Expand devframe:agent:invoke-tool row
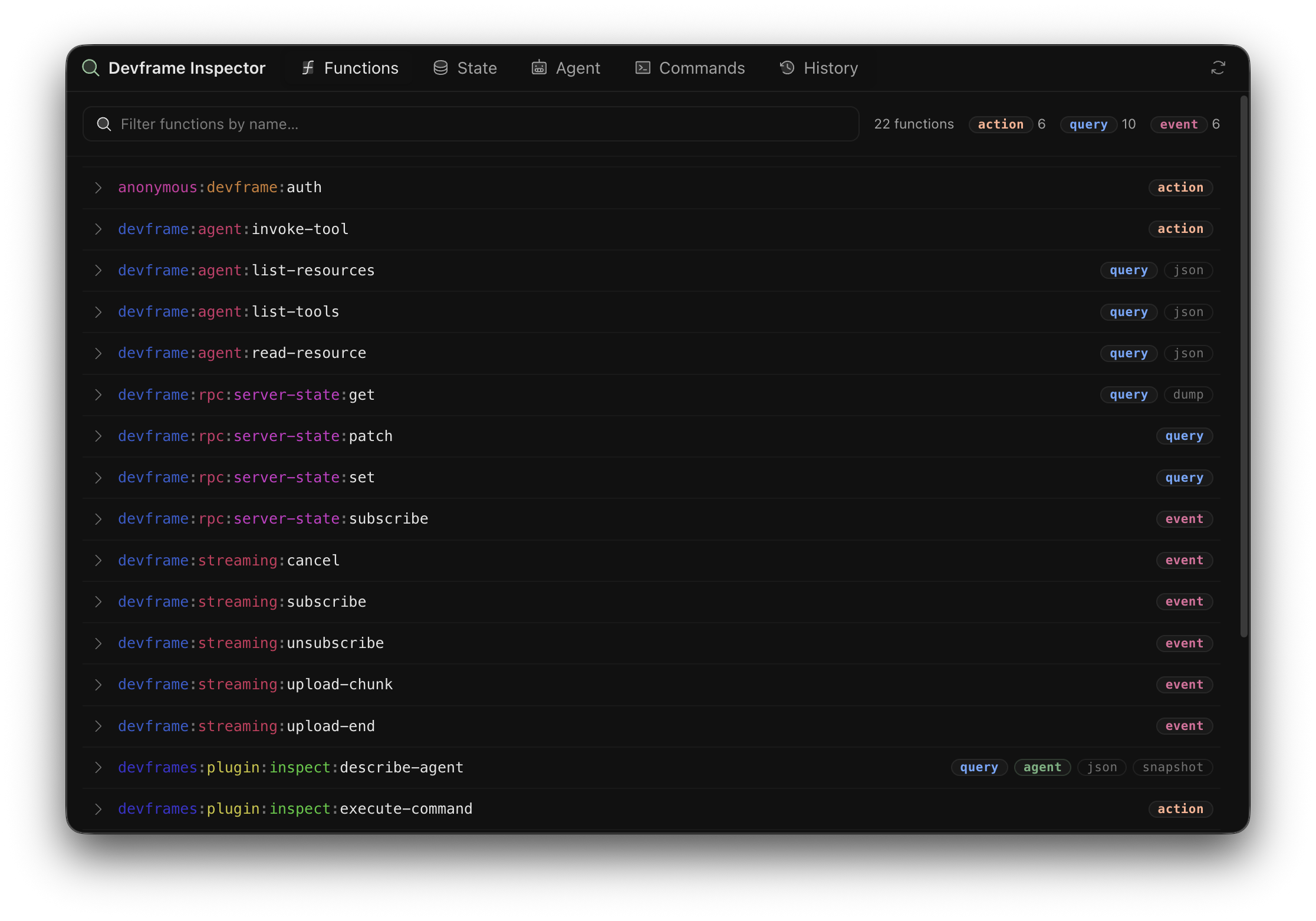Screen dimensions: 1316x921 651,229
